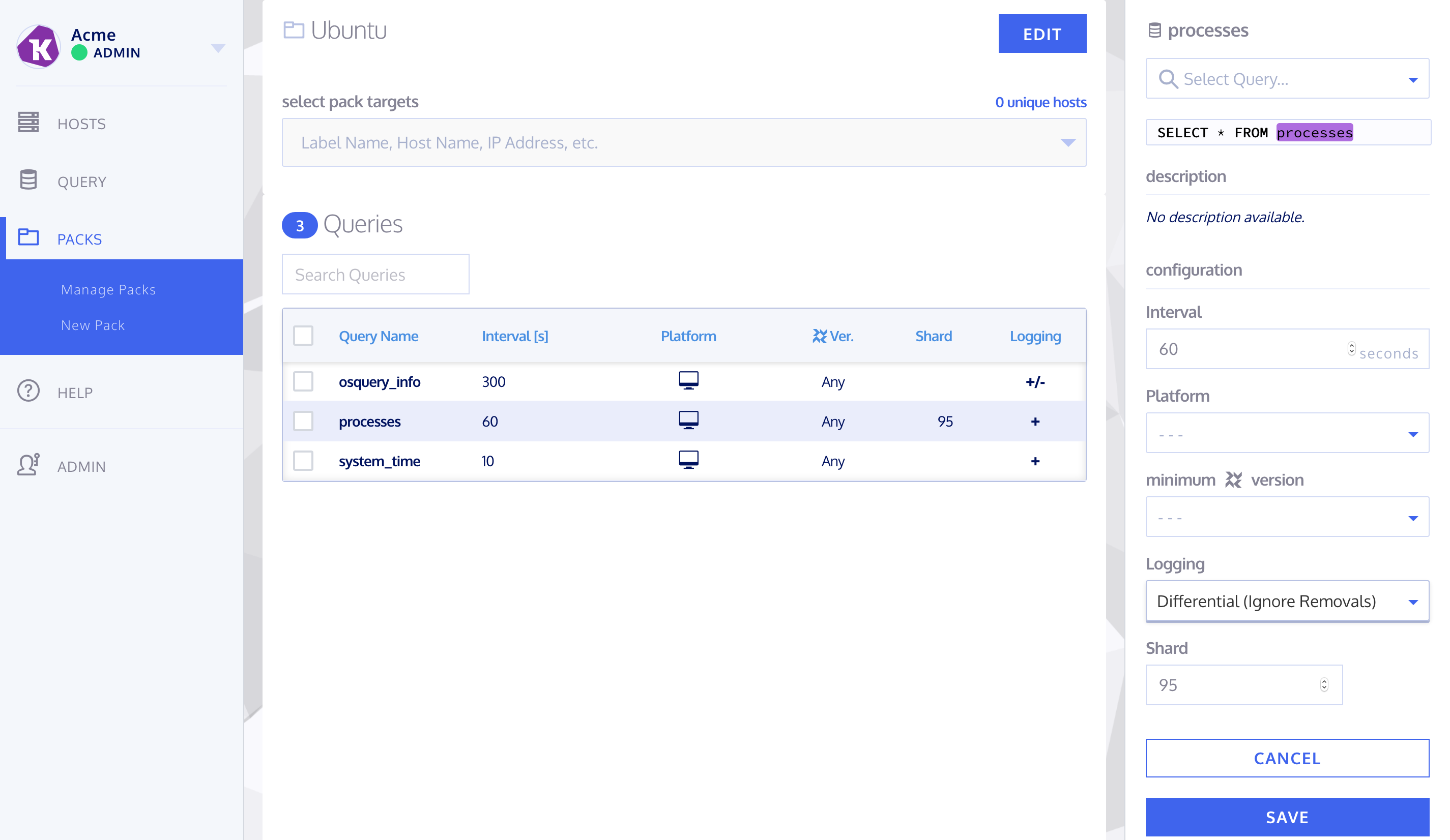
Task: Open the Manage Packs menu item
Action: pyautogui.click(x=108, y=289)
